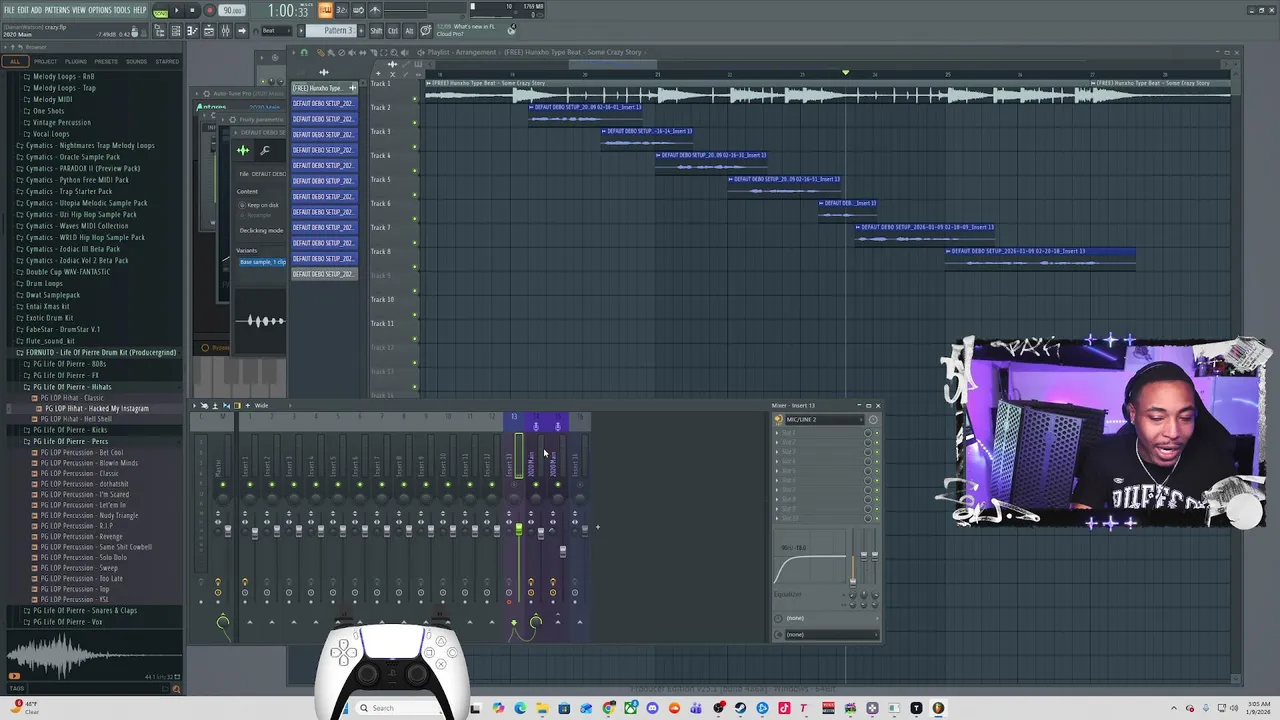The image size is (1280, 720).
Task: Open the Beat snap dropdown
Action: tap(279, 31)
